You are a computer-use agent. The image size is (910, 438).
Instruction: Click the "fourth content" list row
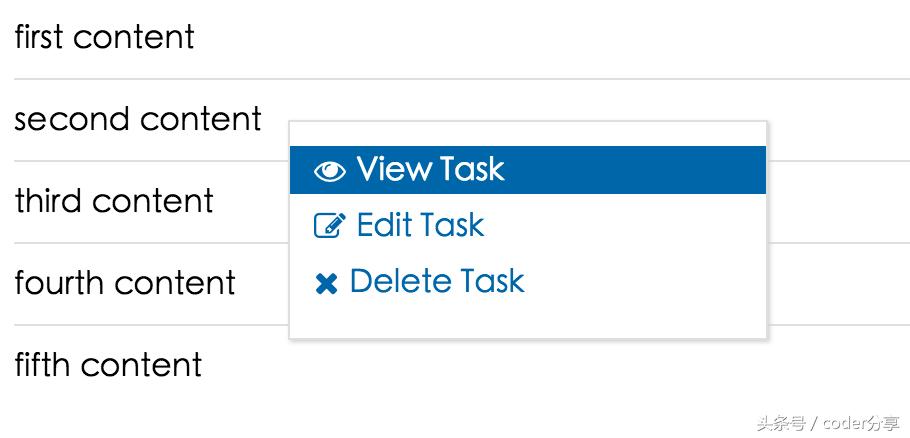tap(125, 283)
